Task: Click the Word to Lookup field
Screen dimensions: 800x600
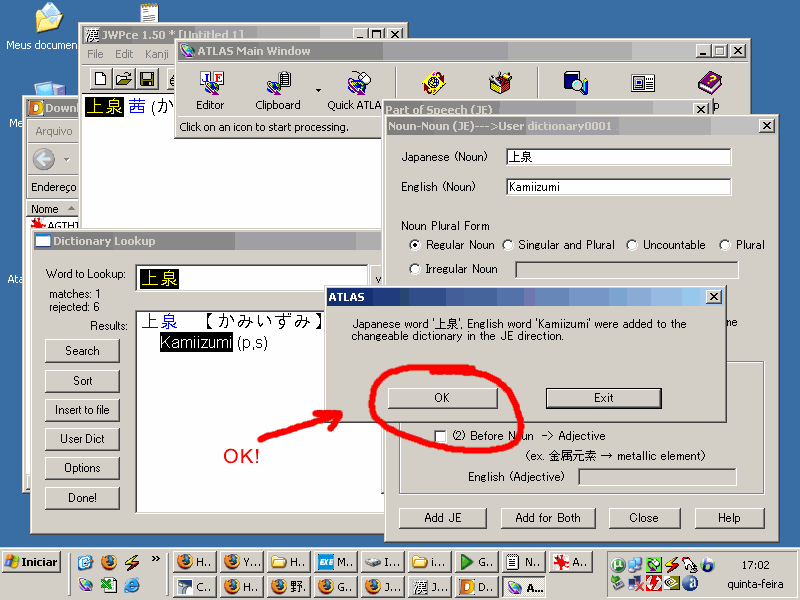Action: point(252,278)
